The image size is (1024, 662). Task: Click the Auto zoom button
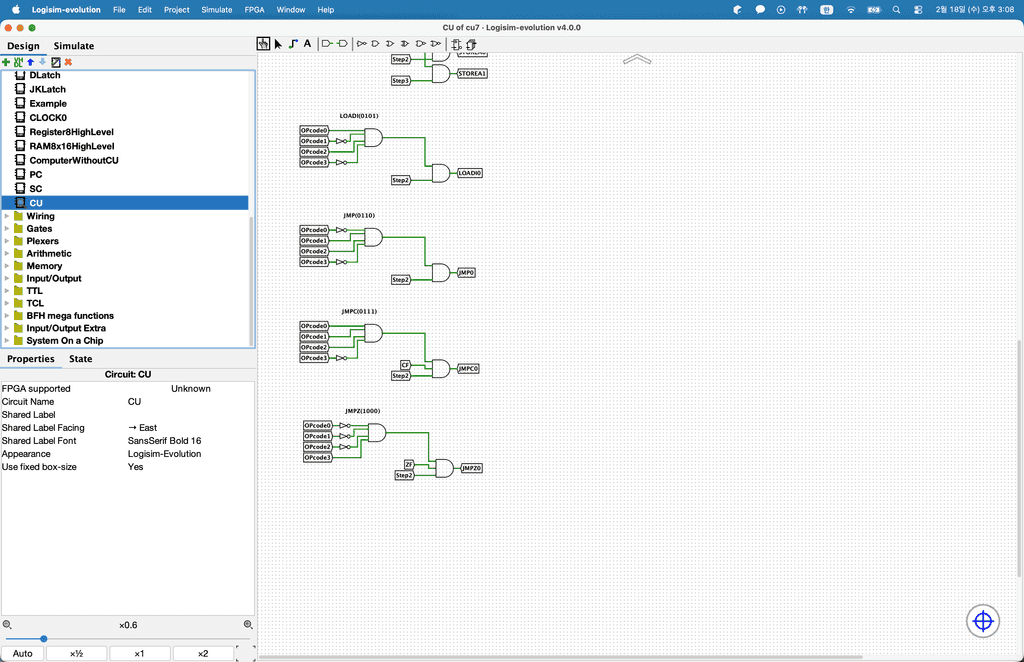coord(22,653)
